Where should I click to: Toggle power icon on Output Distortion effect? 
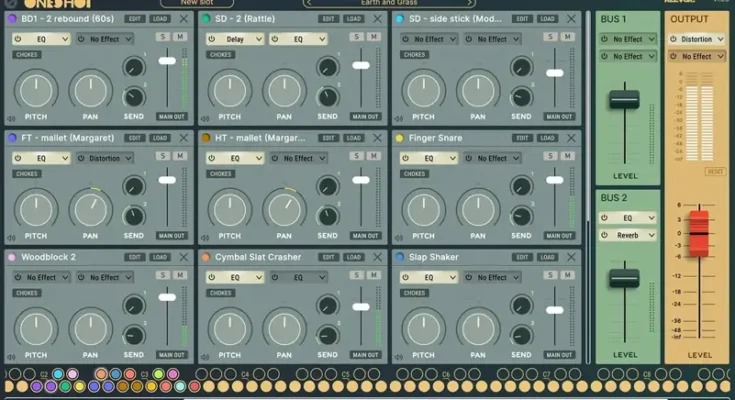tap(671, 39)
